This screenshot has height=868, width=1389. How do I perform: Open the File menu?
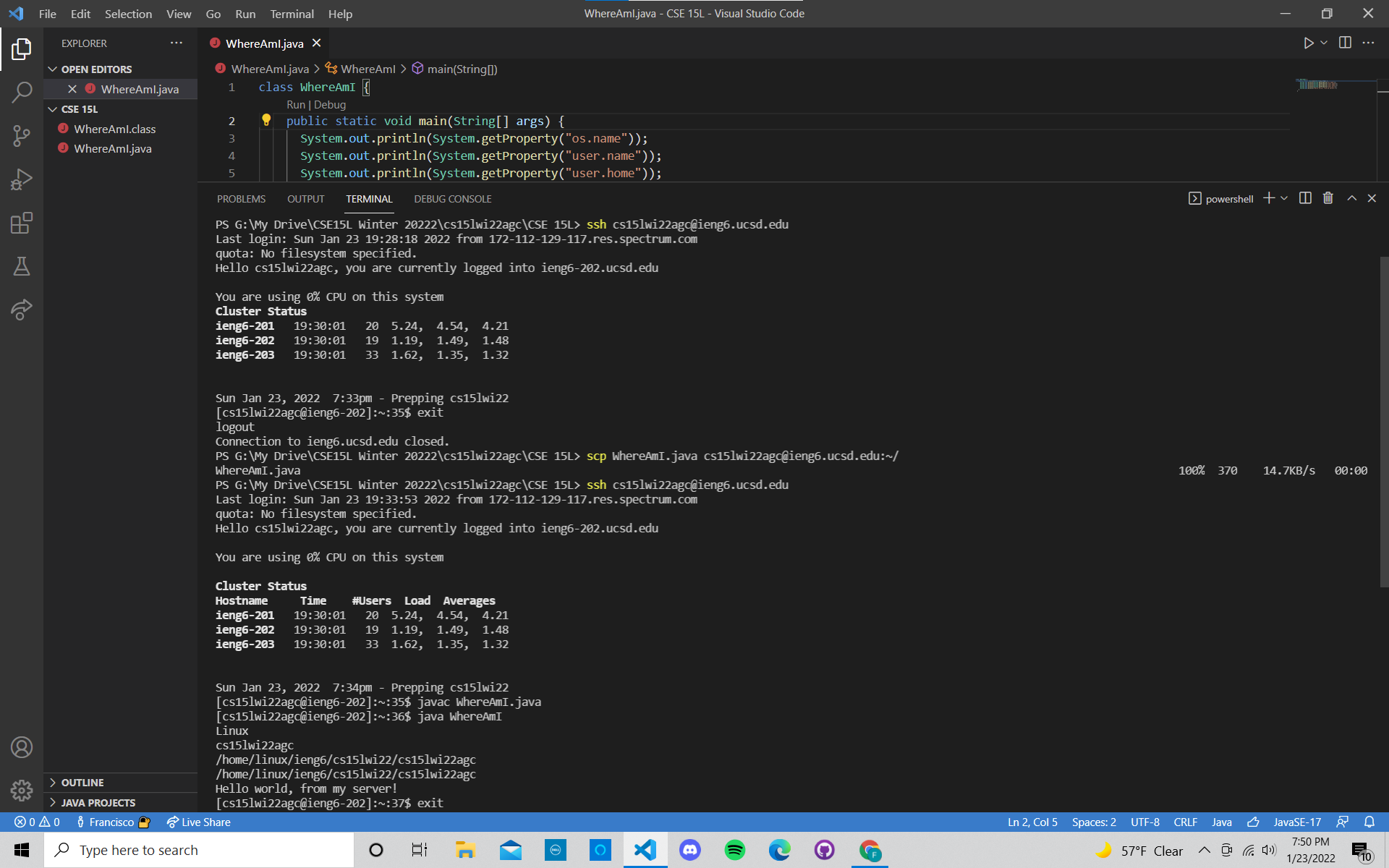click(x=47, y=14)
